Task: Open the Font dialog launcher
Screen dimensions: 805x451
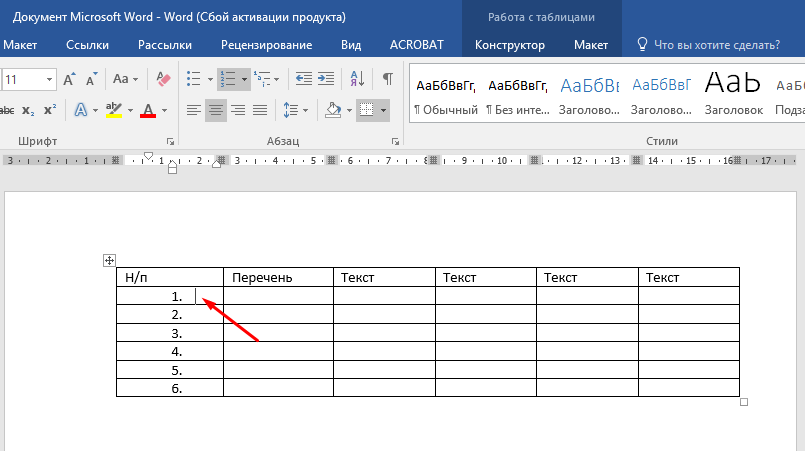Action: pyautogui.click(x=170, y=142)
